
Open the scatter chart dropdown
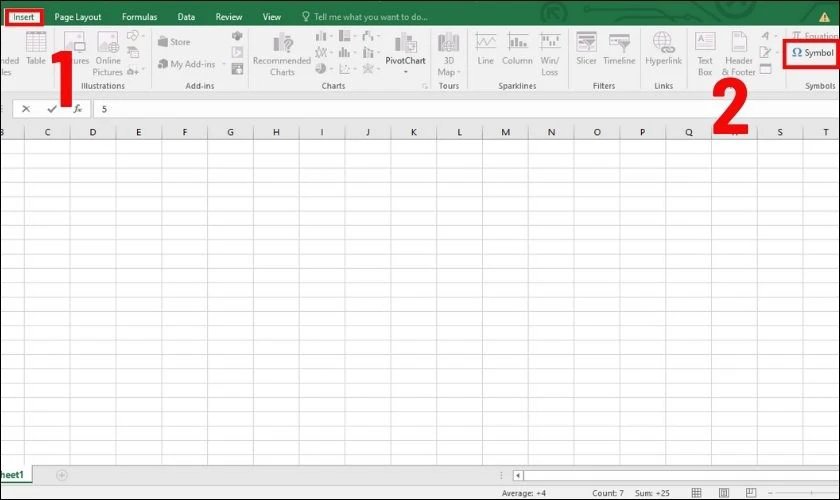348,69
